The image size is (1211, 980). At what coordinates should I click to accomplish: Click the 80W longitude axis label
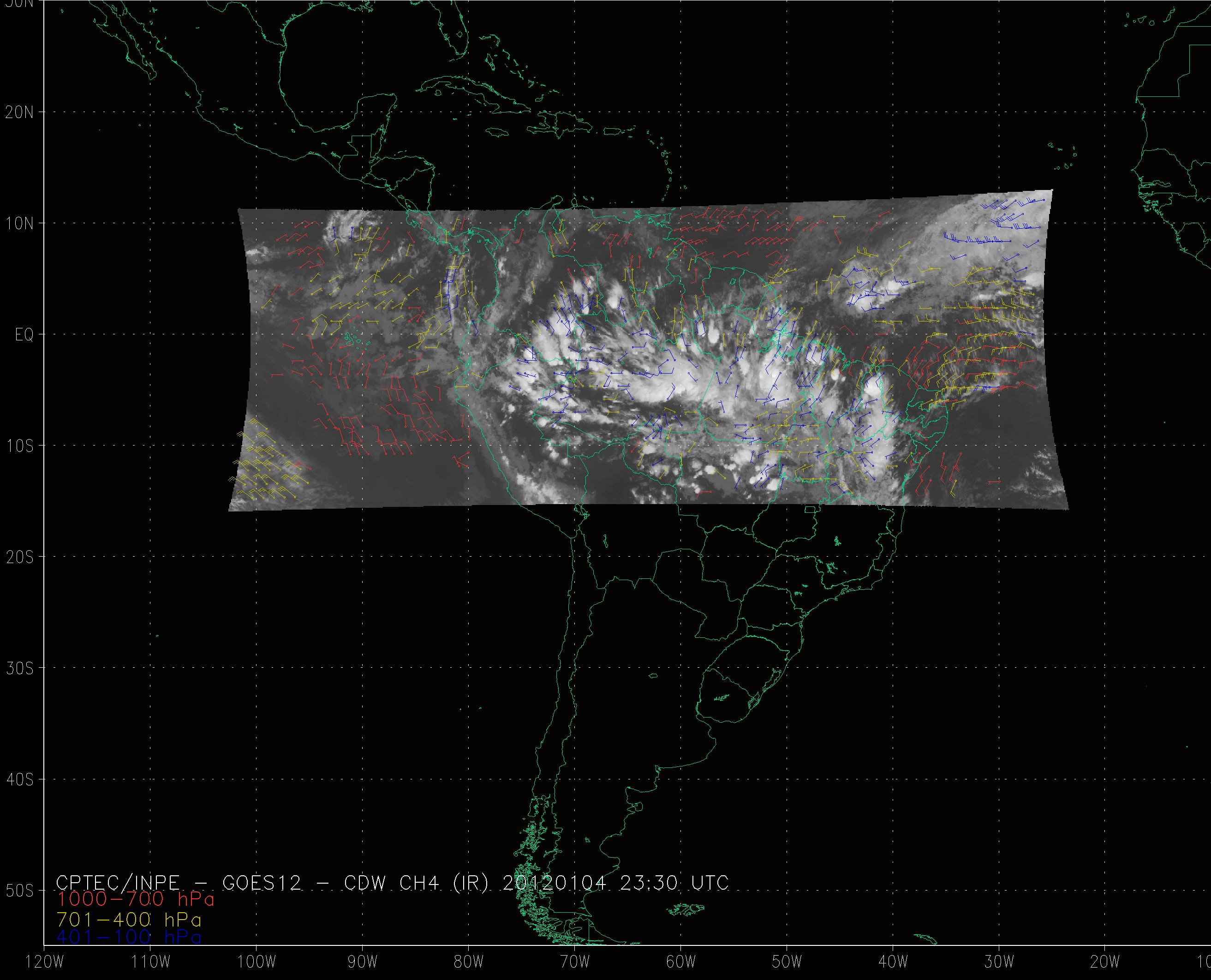tap(468, 962)
